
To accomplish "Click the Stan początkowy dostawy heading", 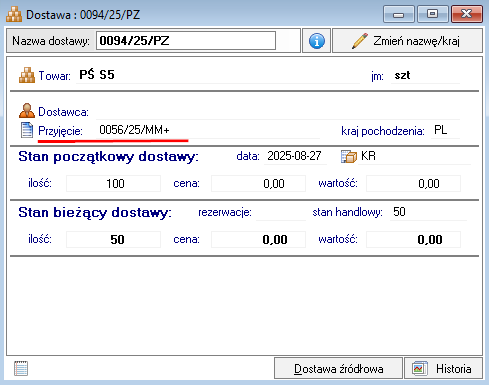I will [x=108, y=157].
